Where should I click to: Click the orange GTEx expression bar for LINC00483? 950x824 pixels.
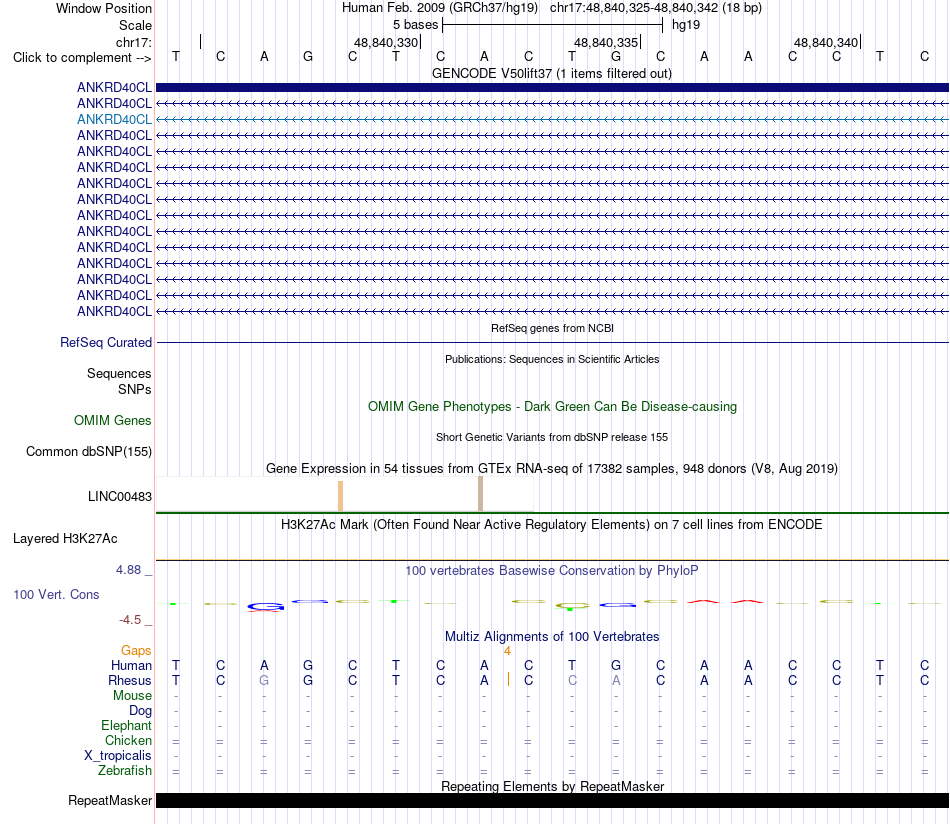coord(340,496)
